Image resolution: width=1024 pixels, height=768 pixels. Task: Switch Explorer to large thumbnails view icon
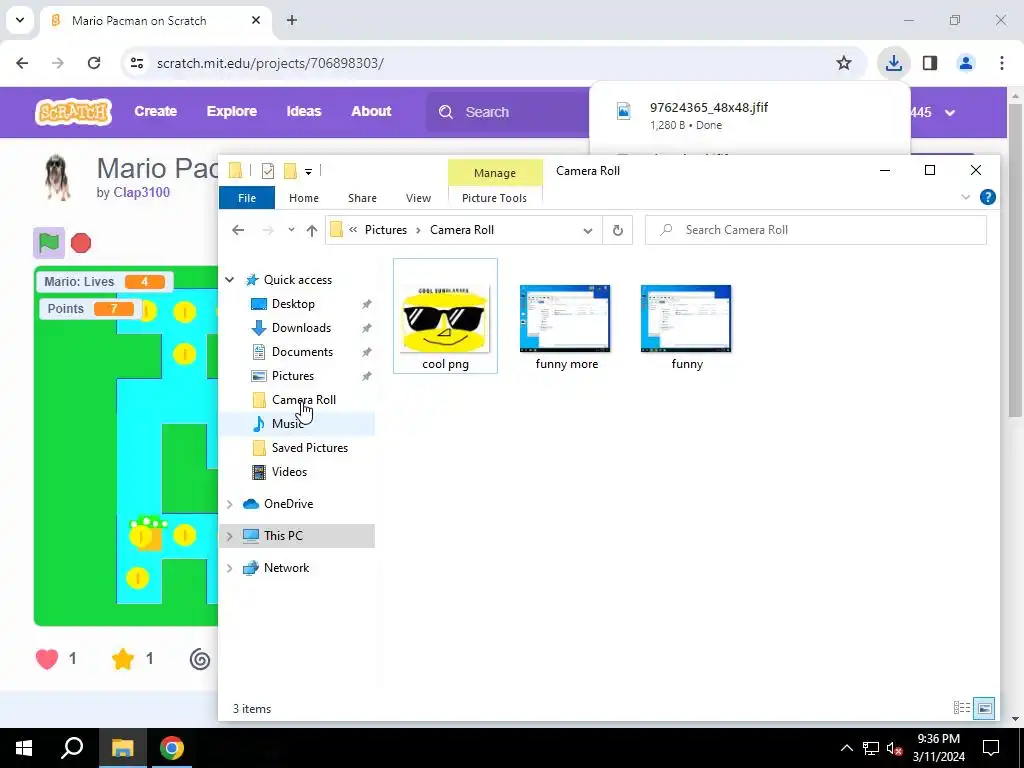984,708
